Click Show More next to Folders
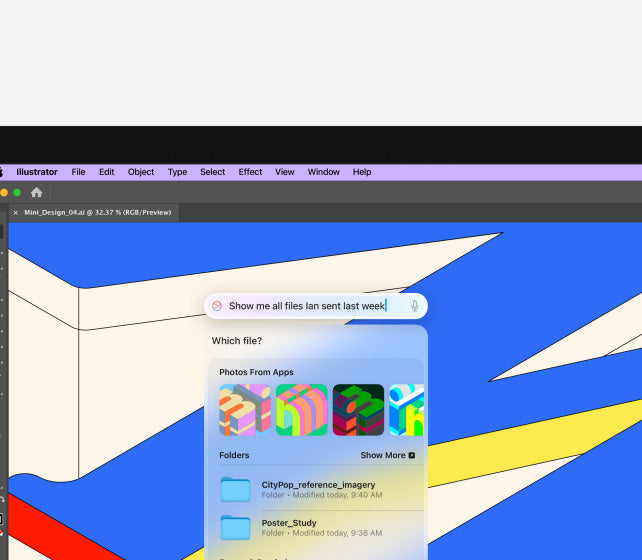This screenshot has width=642, height=560. (383, 455)
